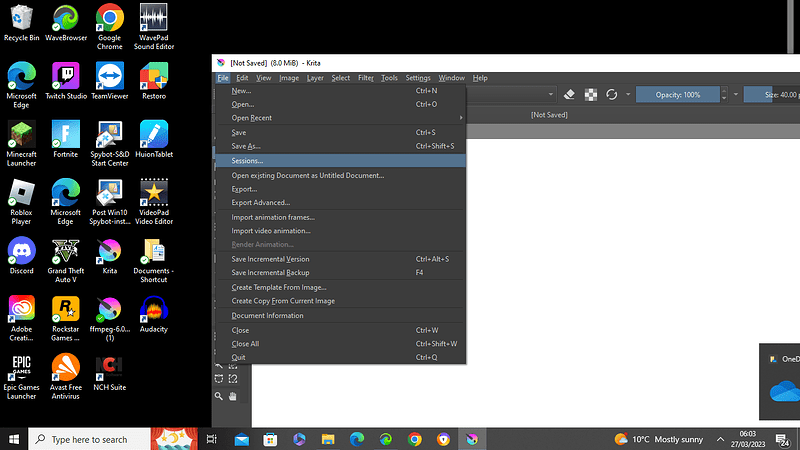Select the Google Chrome desktop shortcut
Screen dimensions: 800x450
pos(110,27)
